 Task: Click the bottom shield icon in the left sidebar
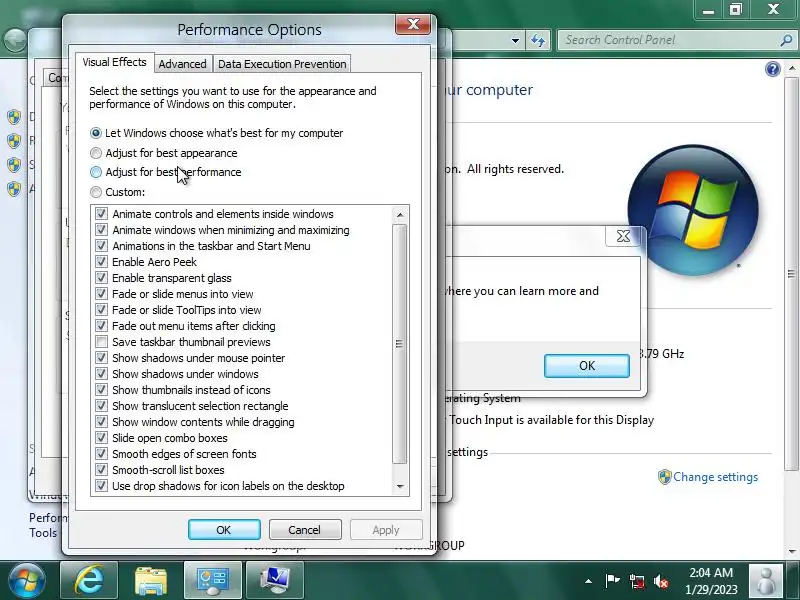click(x=14, y=189)
